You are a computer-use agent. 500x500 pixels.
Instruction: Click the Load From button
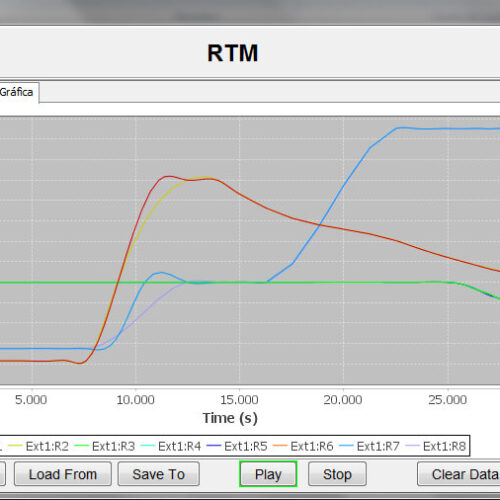pos(63,474)
